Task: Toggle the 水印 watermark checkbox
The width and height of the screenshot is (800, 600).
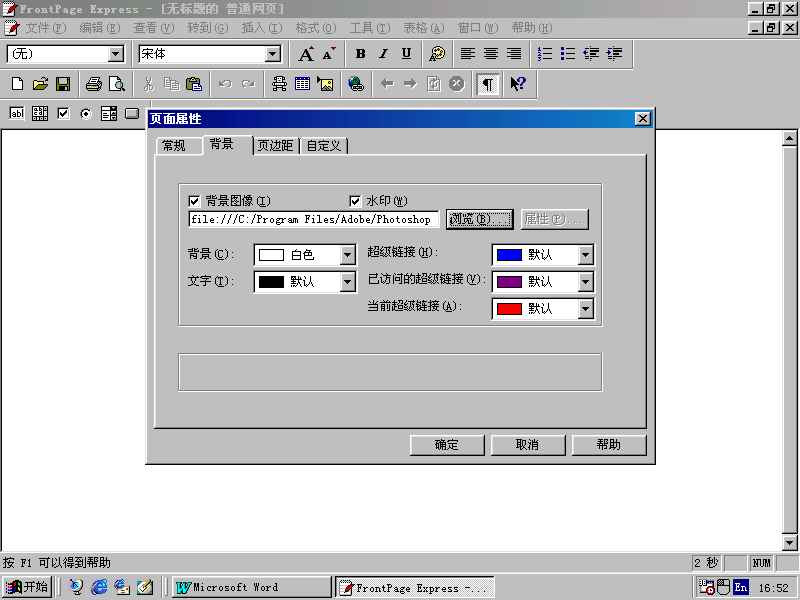Action: [355, 200]
